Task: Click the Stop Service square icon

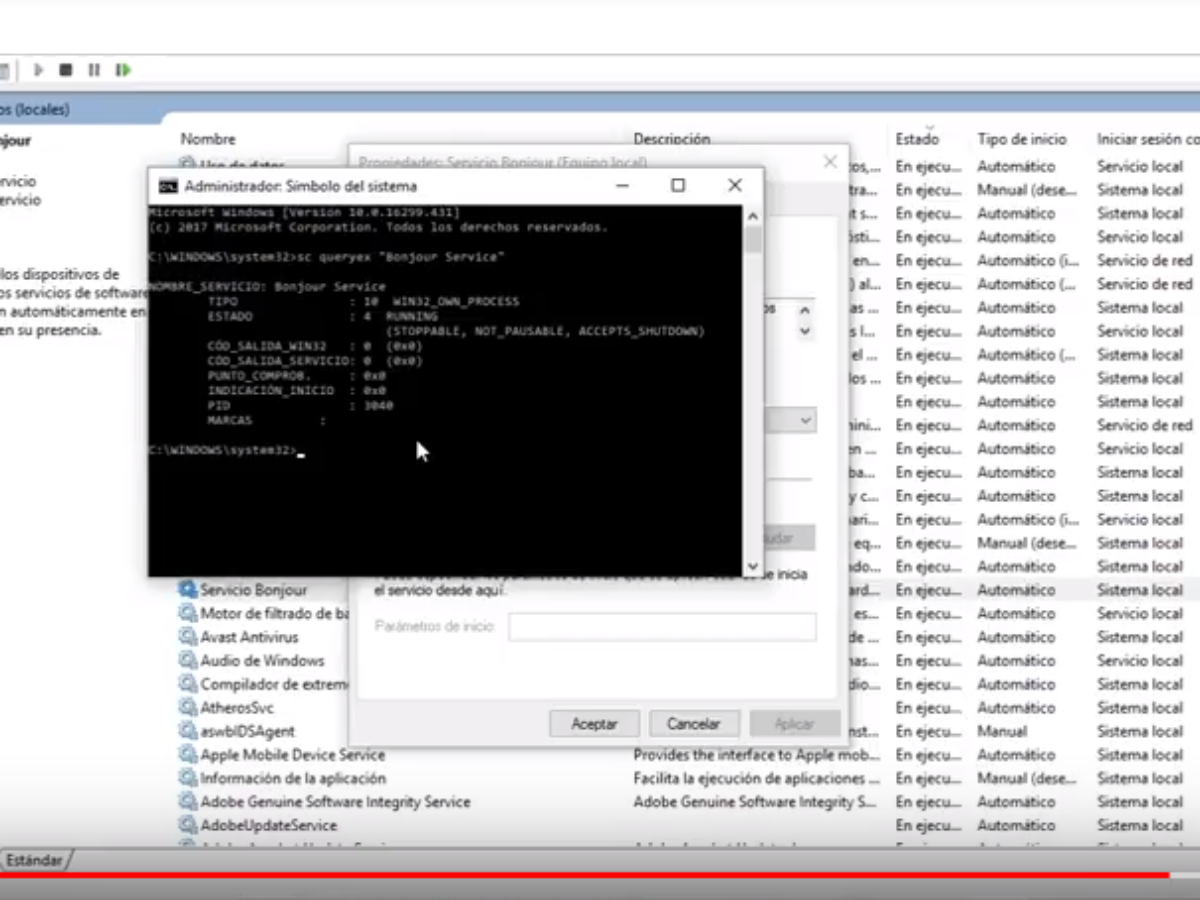Action: [x=66, y=70]
